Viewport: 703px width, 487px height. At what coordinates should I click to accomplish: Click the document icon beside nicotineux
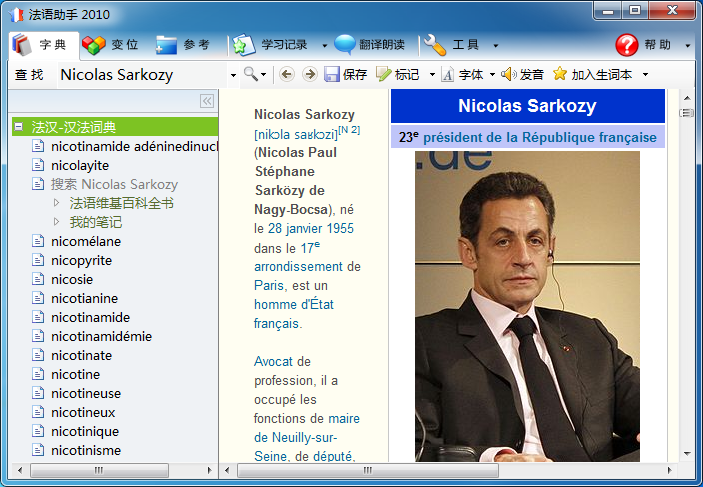click(38, 412)
